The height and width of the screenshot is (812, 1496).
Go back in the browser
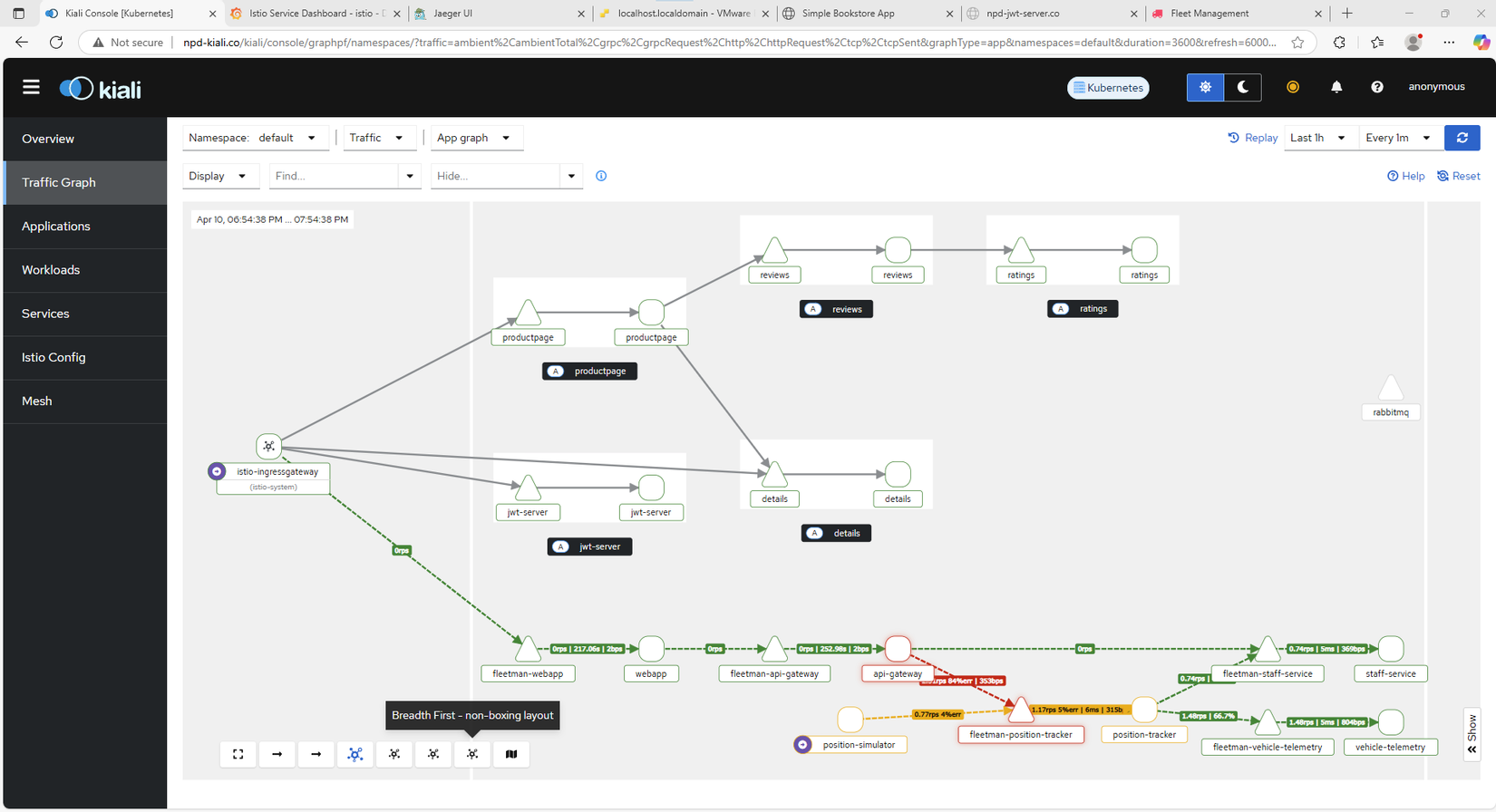(22, 42)
